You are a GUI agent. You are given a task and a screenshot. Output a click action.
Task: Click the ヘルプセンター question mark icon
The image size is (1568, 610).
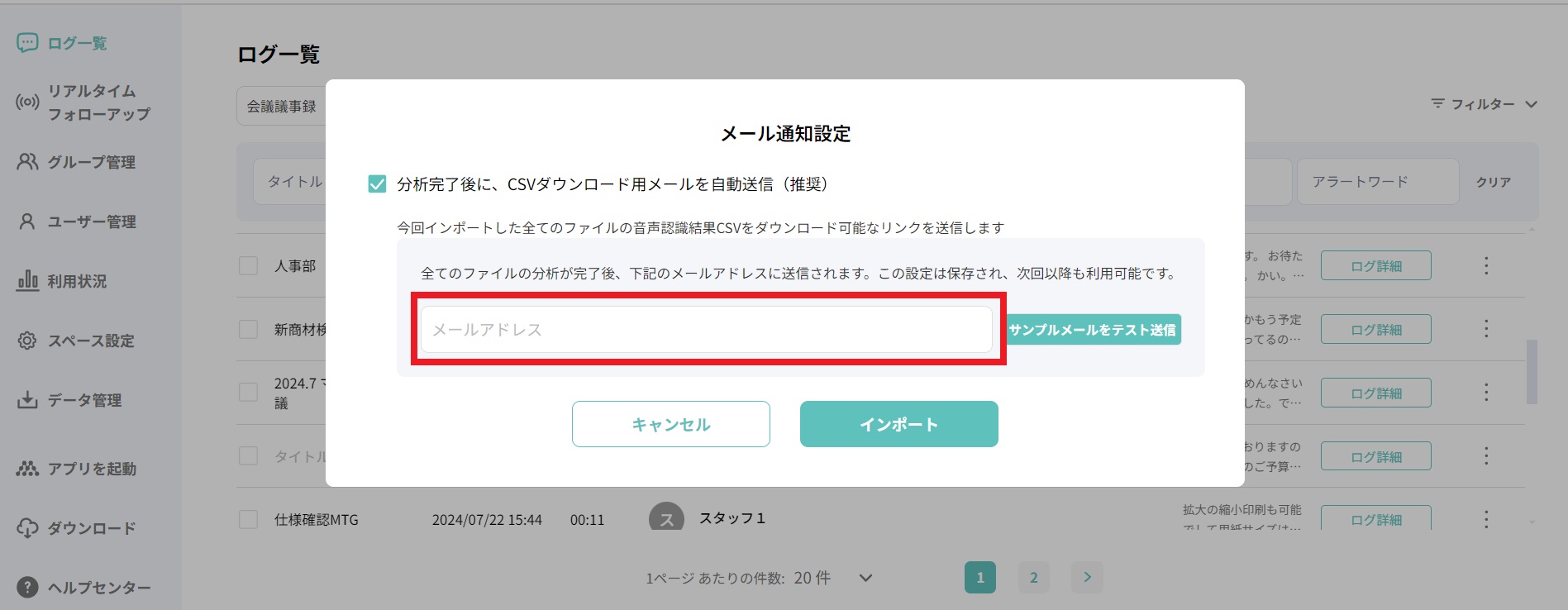[27, 588]
